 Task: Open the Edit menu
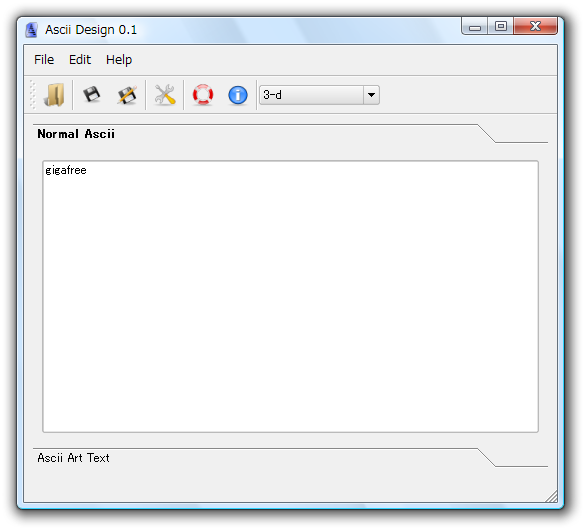(x=80, y=60)
